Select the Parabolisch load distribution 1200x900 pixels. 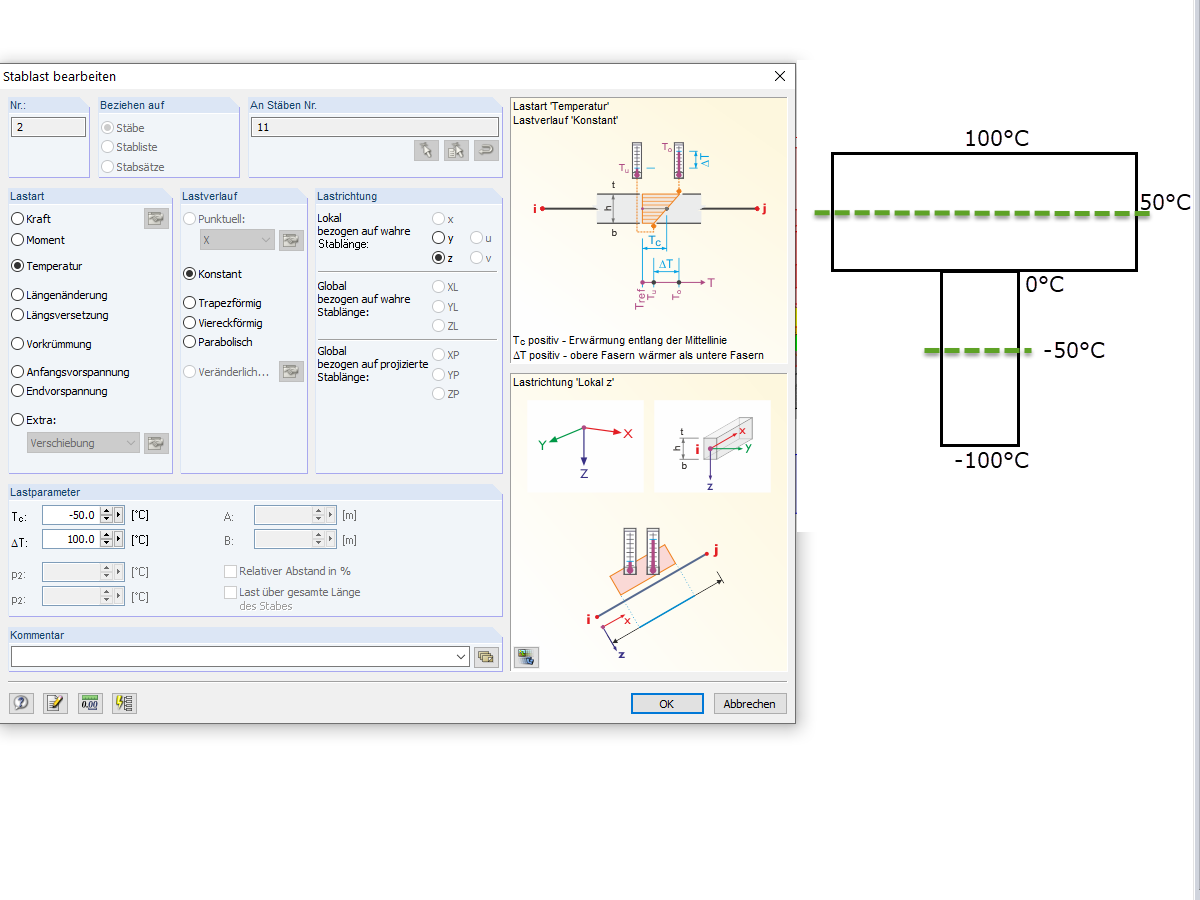(x=218, y=342)
